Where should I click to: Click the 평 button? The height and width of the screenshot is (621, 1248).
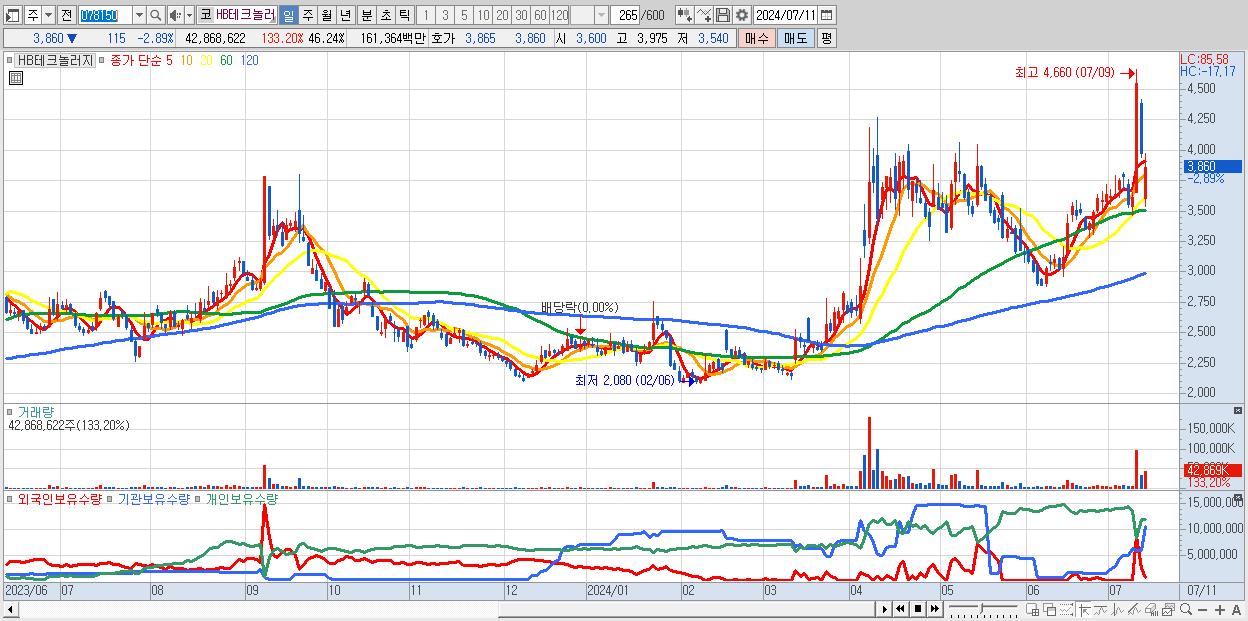tap(826, 38)
